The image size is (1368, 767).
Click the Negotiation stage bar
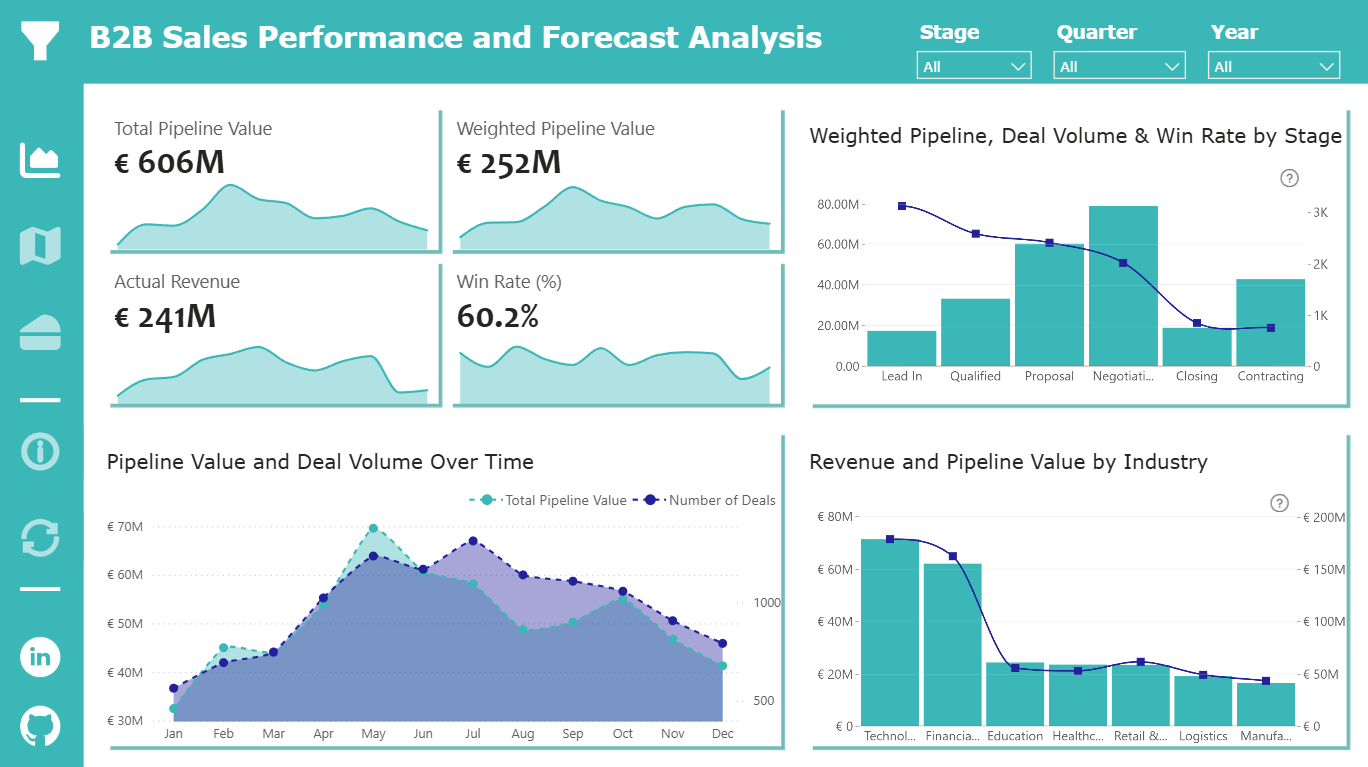(x=1123, y=286)
